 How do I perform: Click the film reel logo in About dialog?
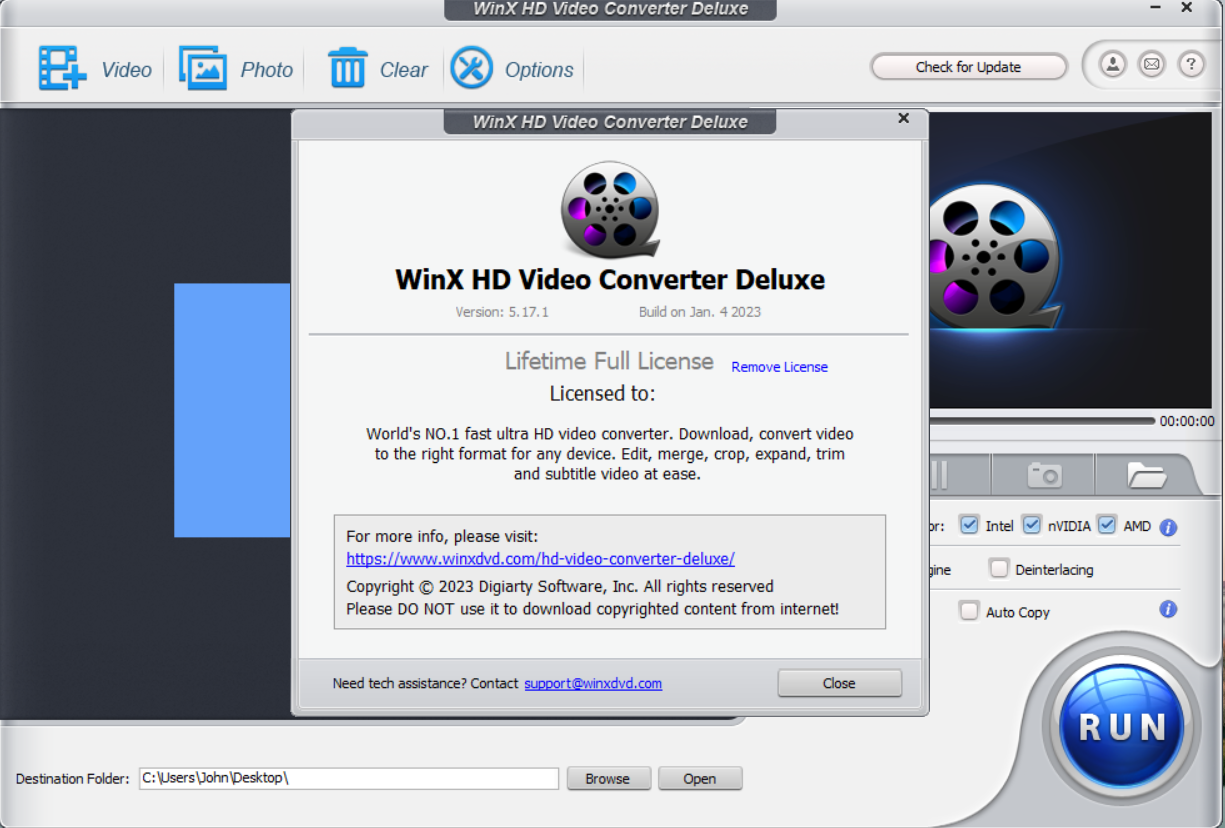pos(610,210)
